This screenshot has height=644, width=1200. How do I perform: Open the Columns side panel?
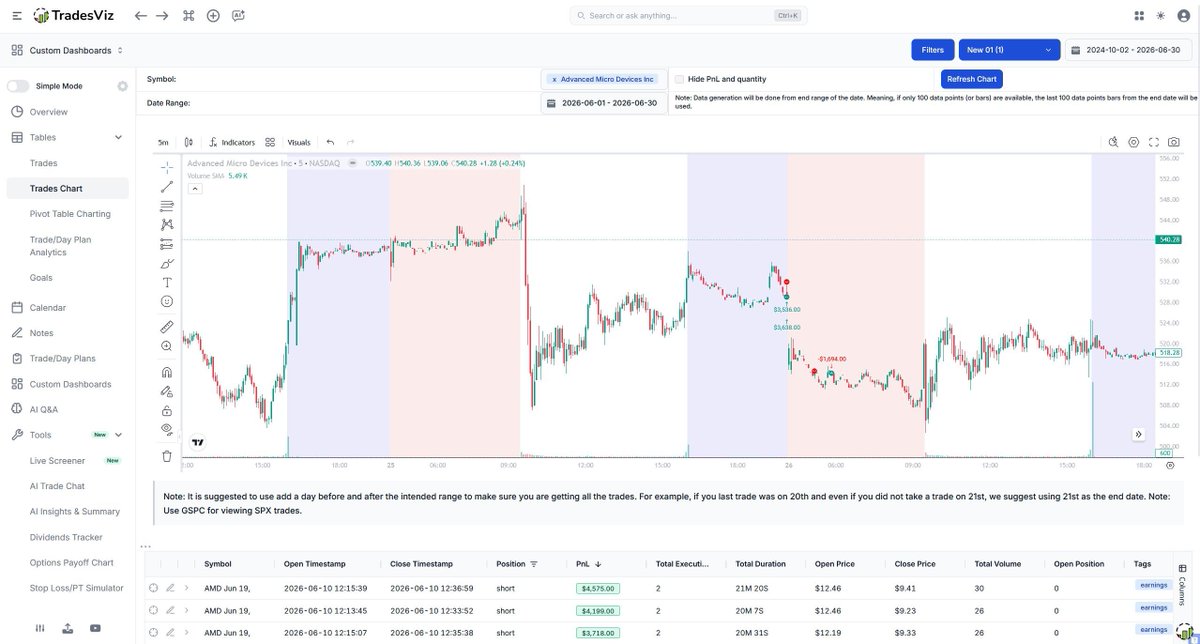point(1182,583)
